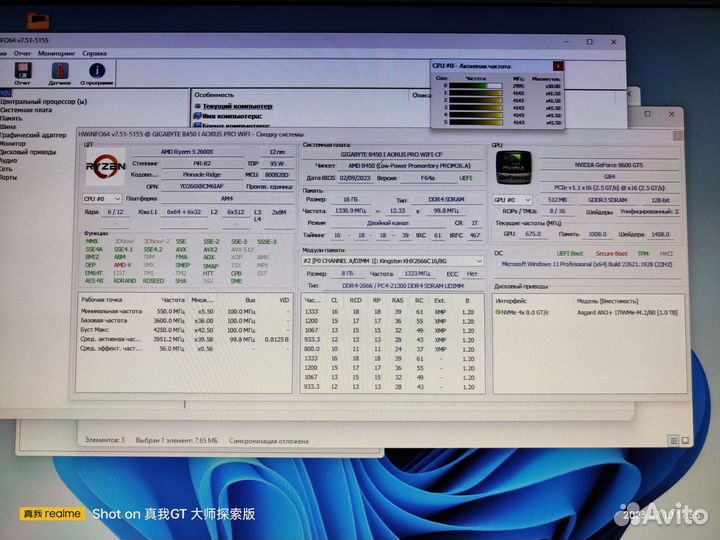Switch Explorer to details view icon
Viewport: 720px width, 540px height.
pyautogui.click(x=673, y=440)
